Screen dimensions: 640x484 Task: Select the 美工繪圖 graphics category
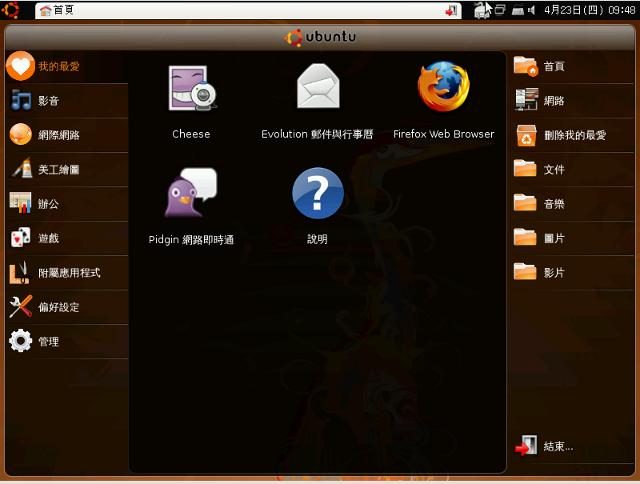[67, 169]
